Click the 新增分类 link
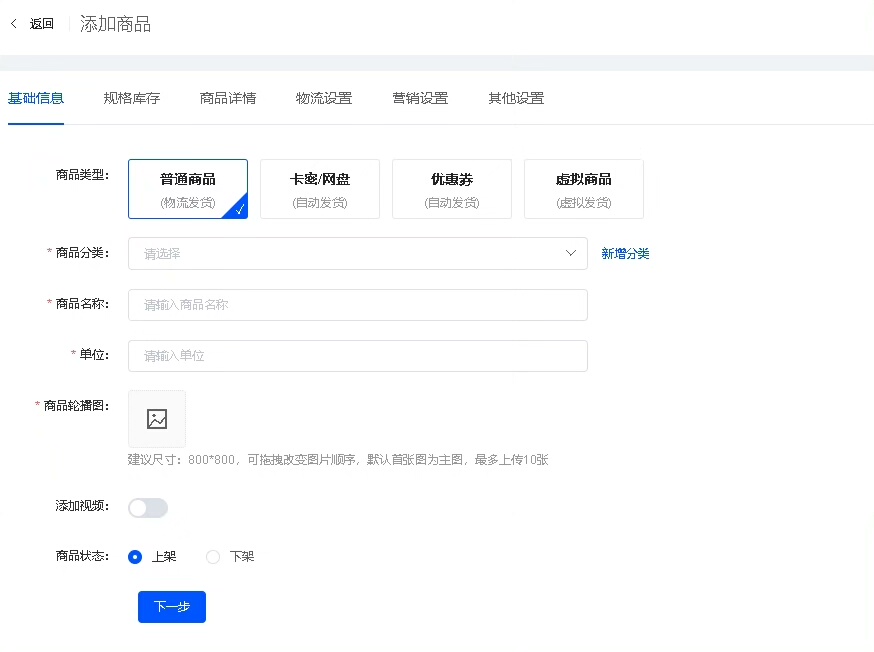 pyautogui.click(x=625, y=254)
